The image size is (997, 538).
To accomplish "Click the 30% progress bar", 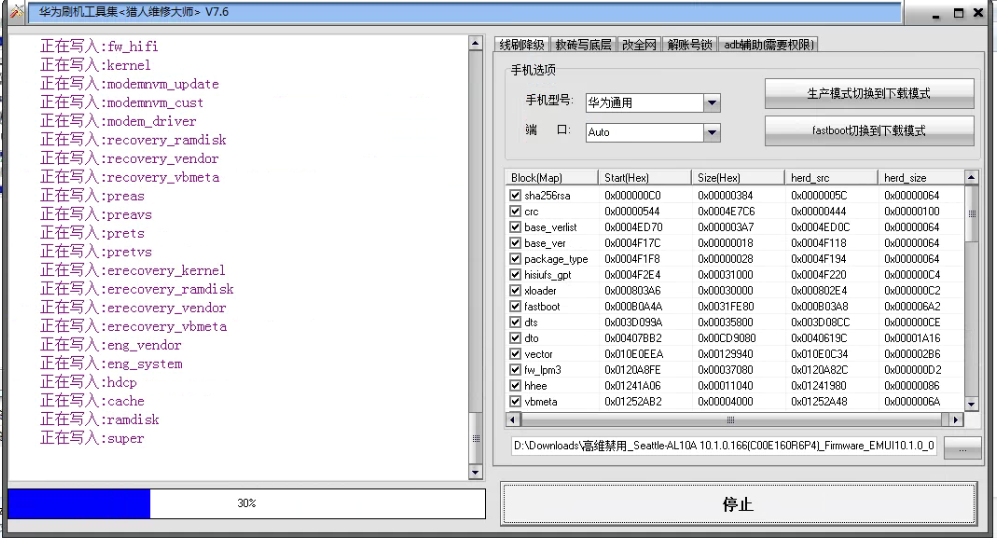I will [247, 504].
